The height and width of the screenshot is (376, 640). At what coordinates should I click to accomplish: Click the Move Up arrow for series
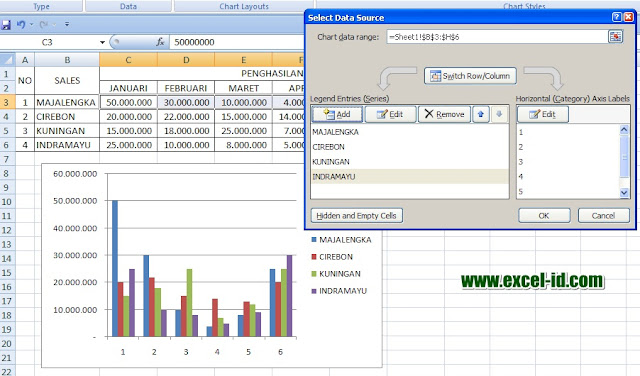pos(481,114)
